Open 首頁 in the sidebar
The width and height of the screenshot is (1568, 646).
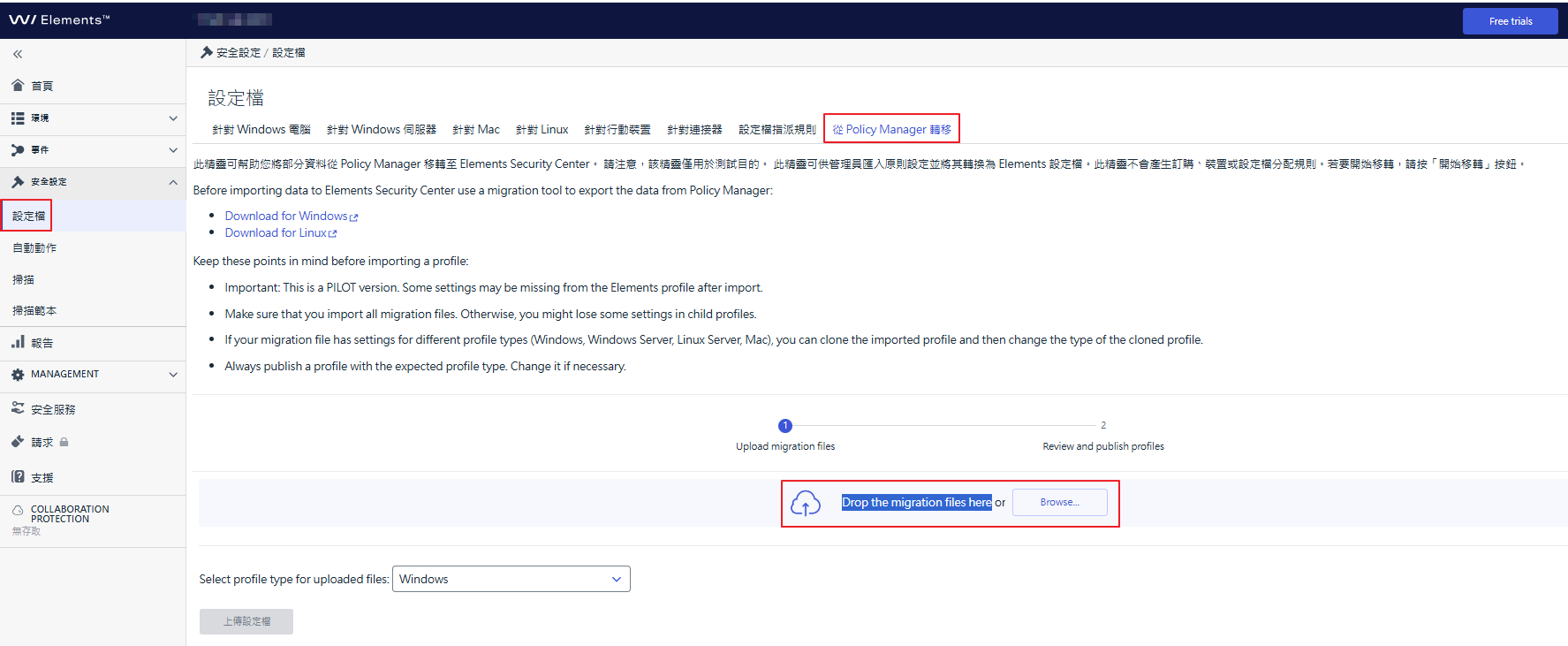point(42,87)
